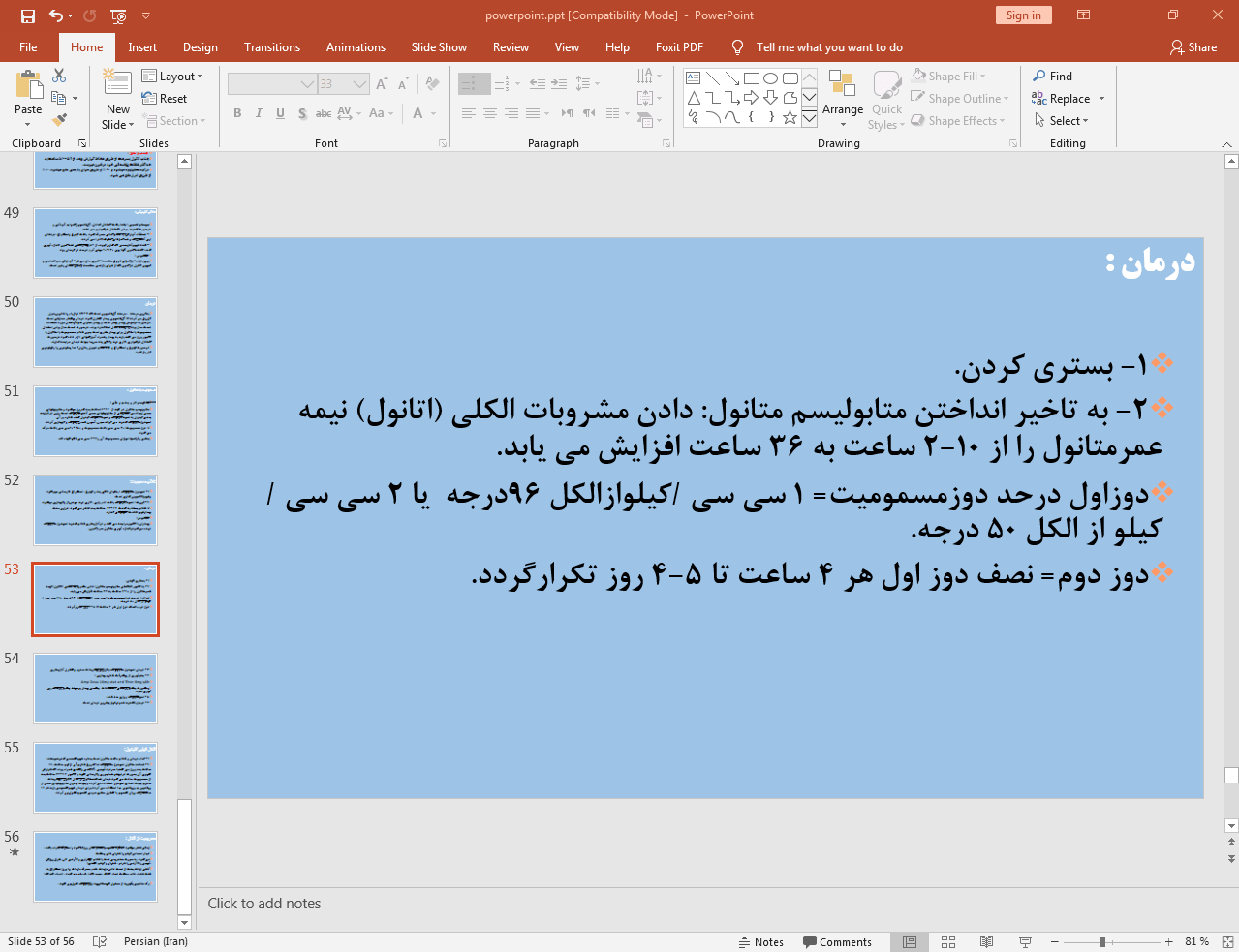Start Slide Show from status bar
Viewport: 1239px width, 952px height.
pos(1026,941)
